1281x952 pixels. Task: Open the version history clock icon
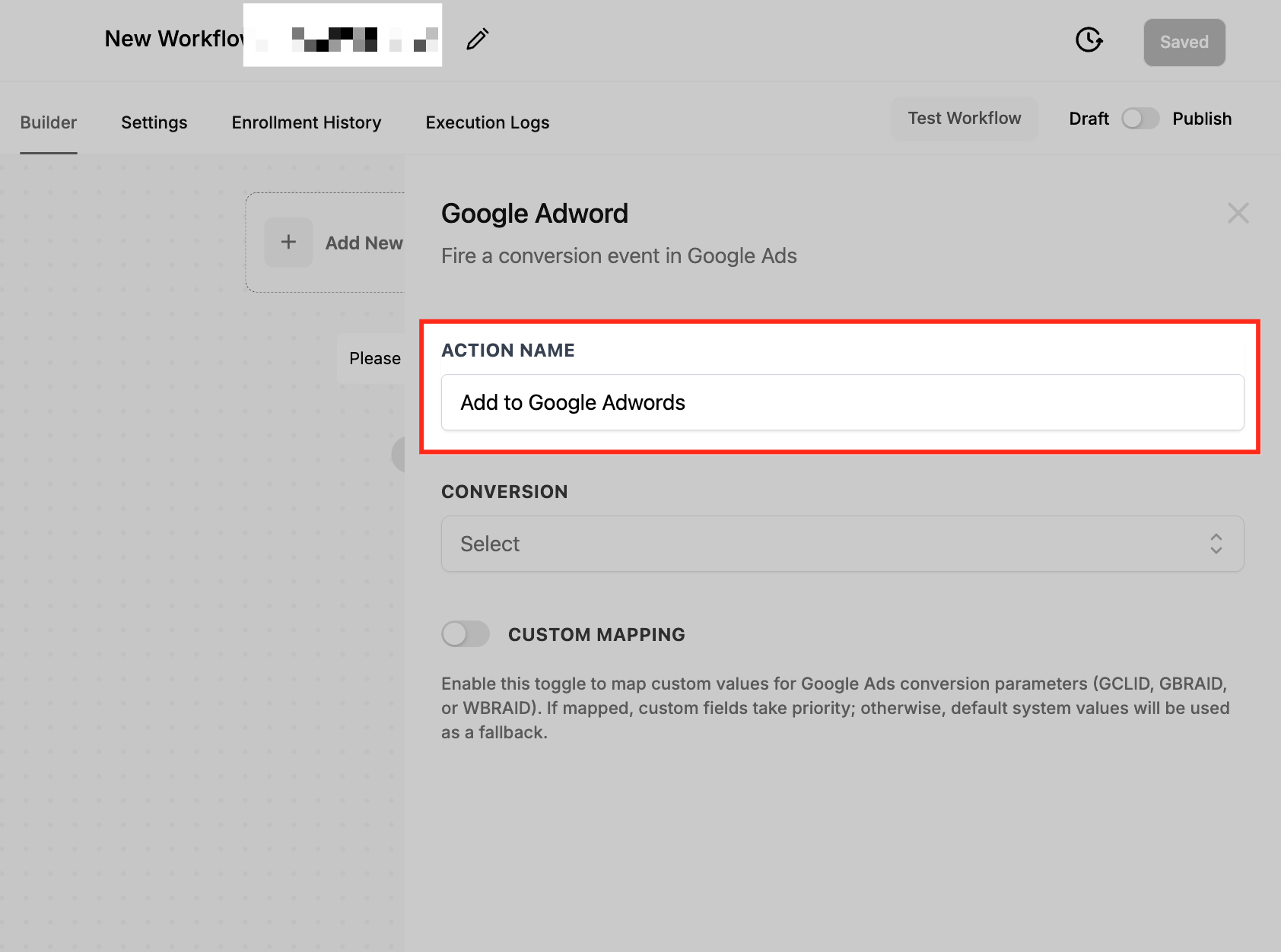[x=1089, y=40]
